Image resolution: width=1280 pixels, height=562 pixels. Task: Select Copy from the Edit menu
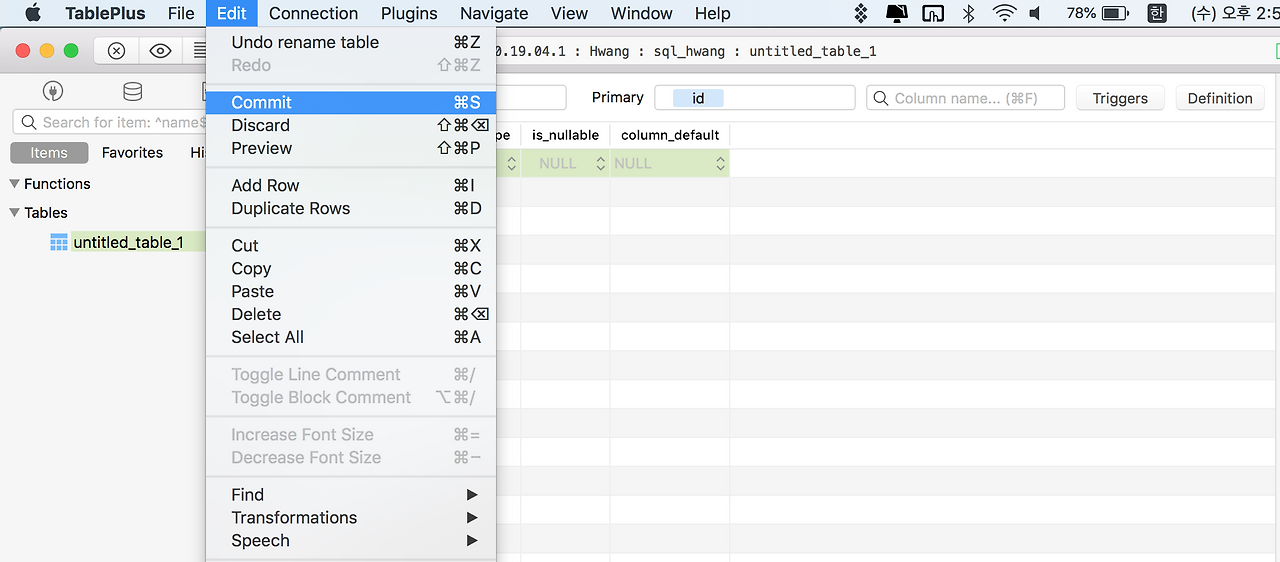(x=350, y=268)
